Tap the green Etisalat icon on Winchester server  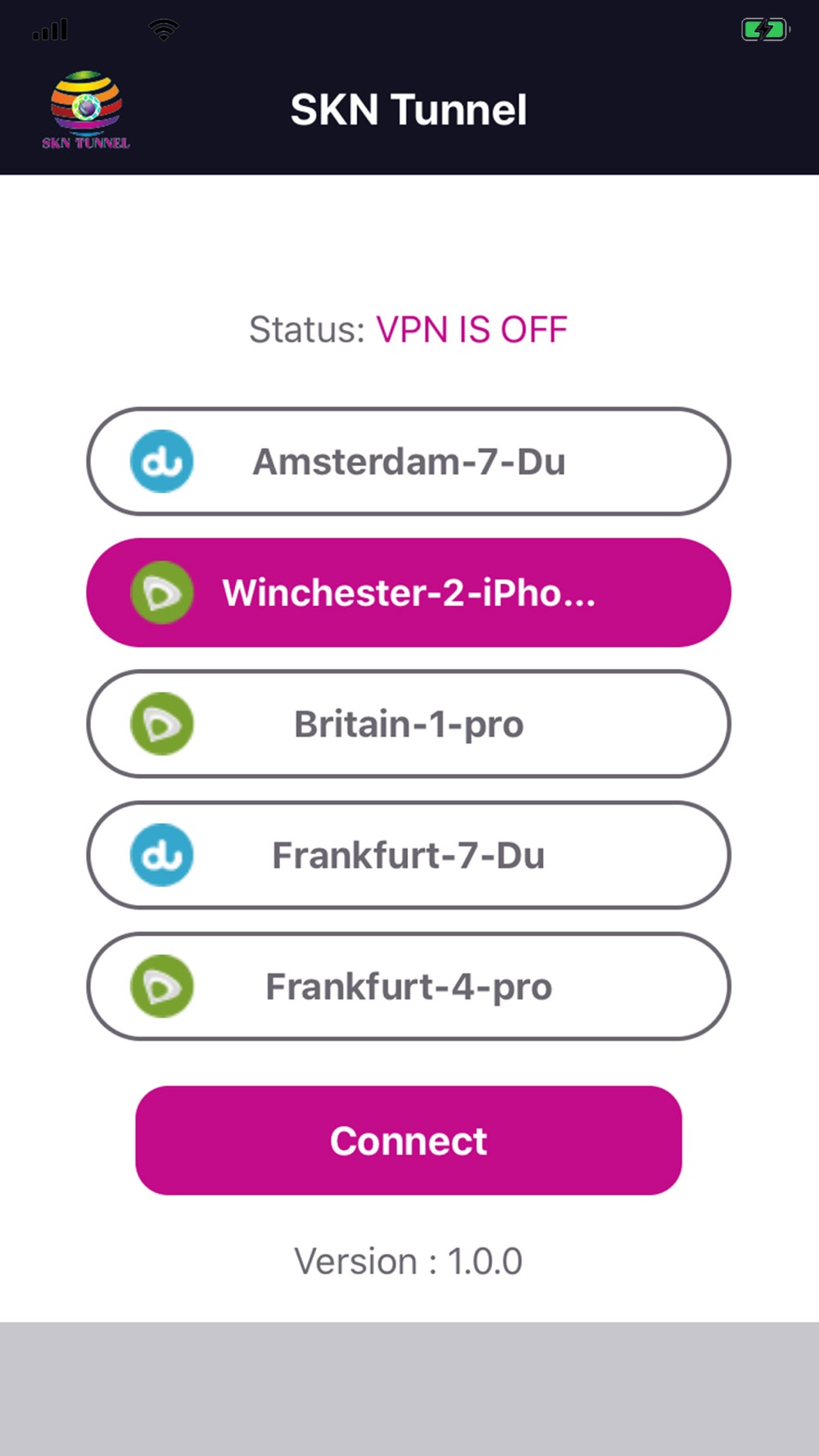[x=162, y=592]
